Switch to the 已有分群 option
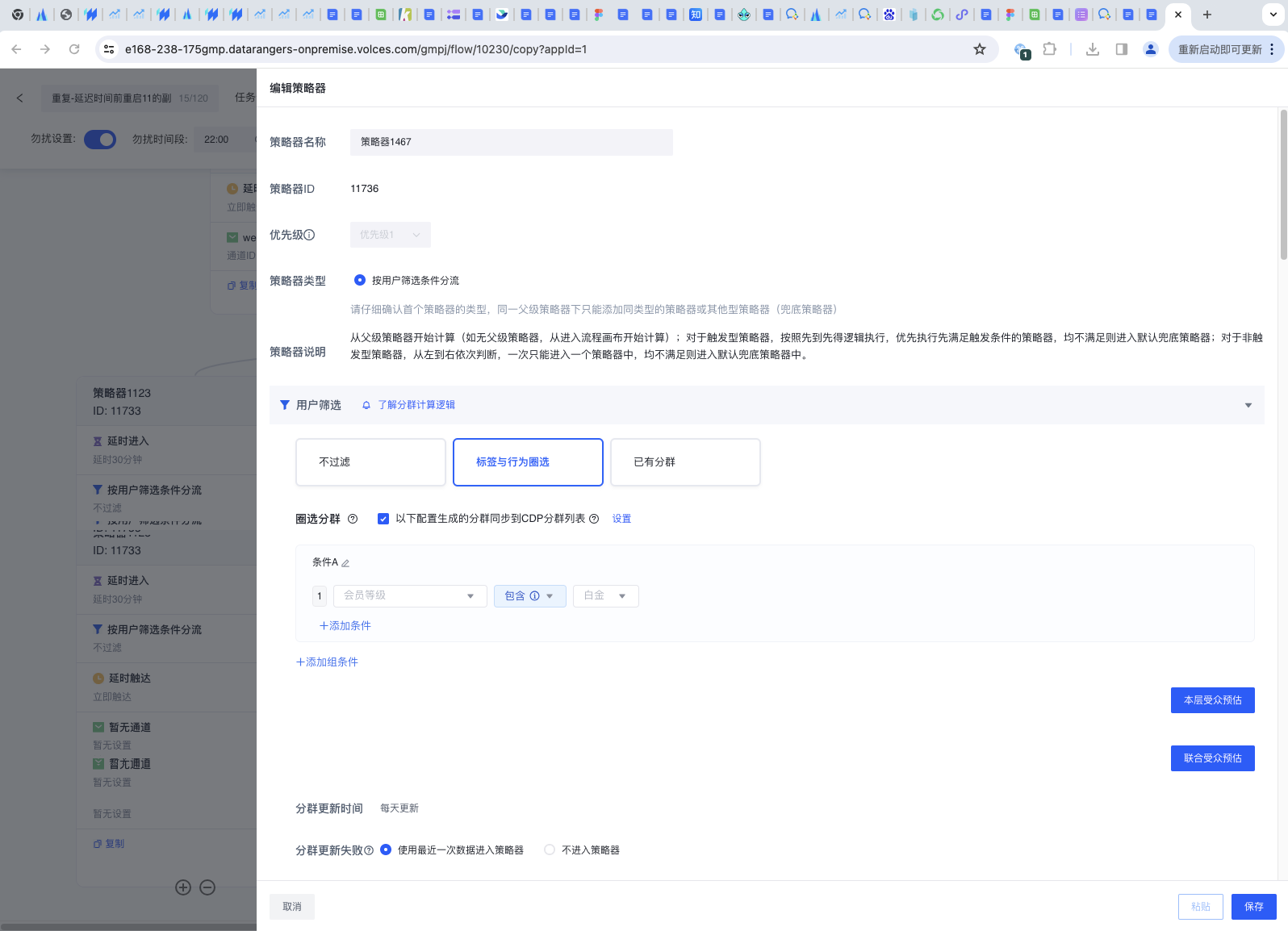 685,462
